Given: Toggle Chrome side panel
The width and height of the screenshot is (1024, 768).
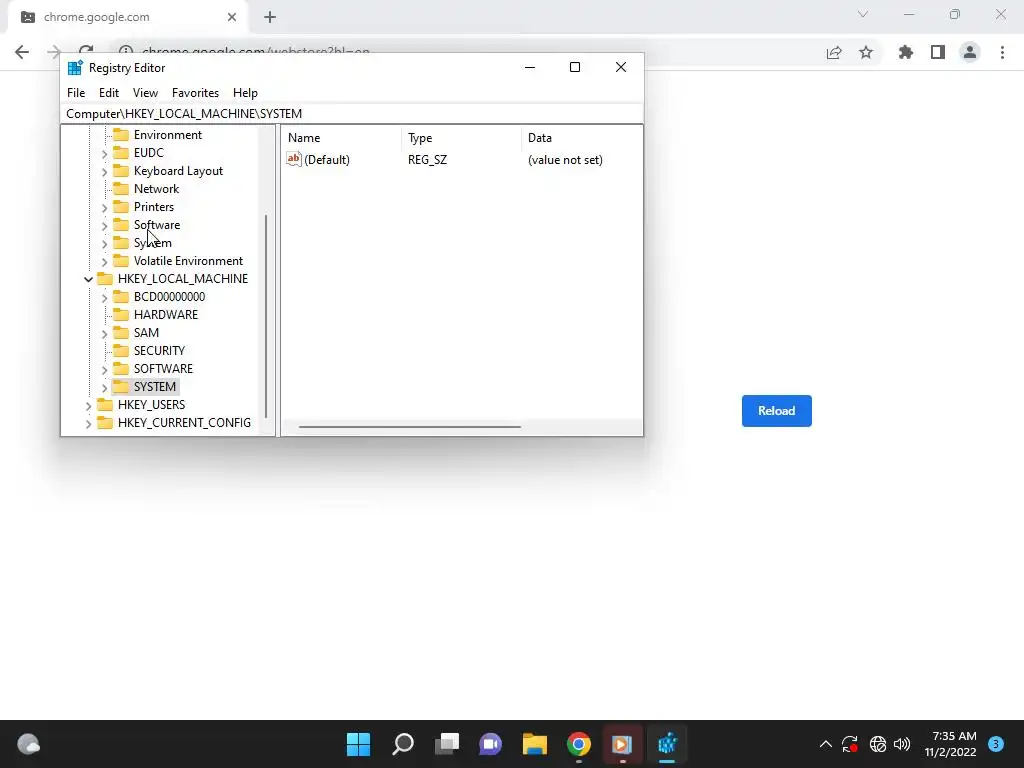Looking at the screenshot, I should click(x=938, y=52).
